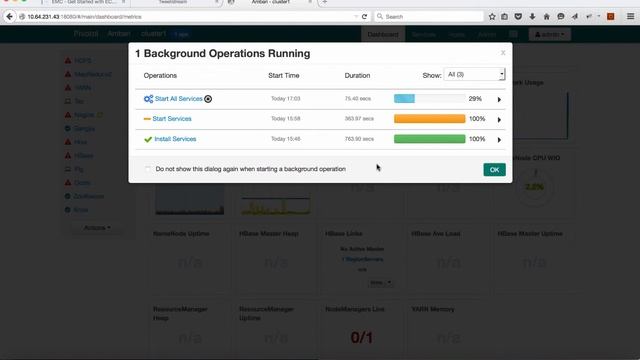Open the URL bar history dropdown arrow
640x360 pixels.
tap(356, 17)
